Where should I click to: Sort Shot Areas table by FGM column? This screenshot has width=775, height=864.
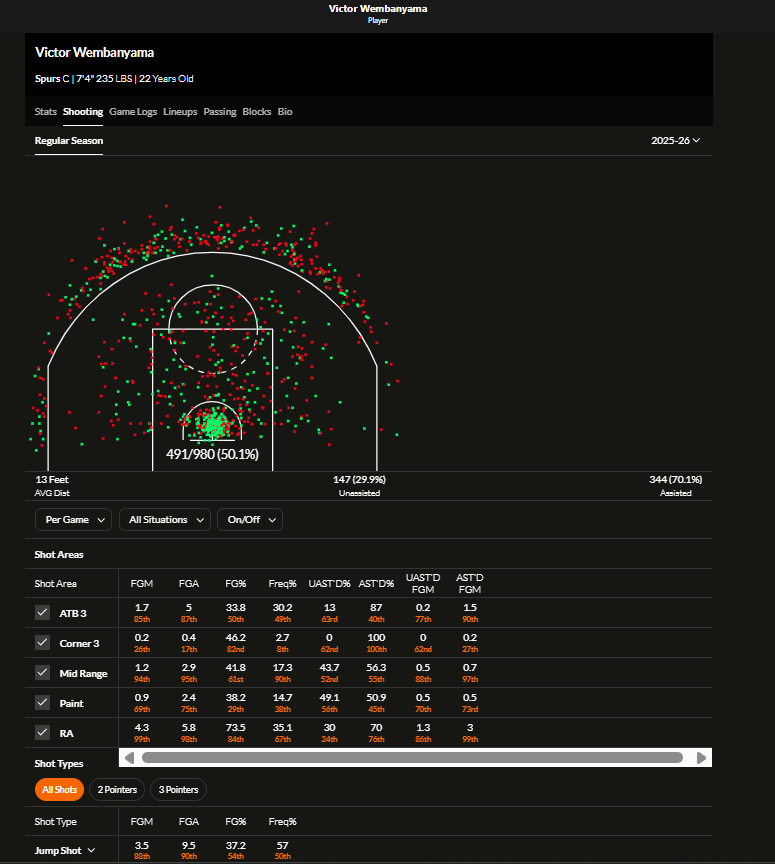click(x=142, y=584)
